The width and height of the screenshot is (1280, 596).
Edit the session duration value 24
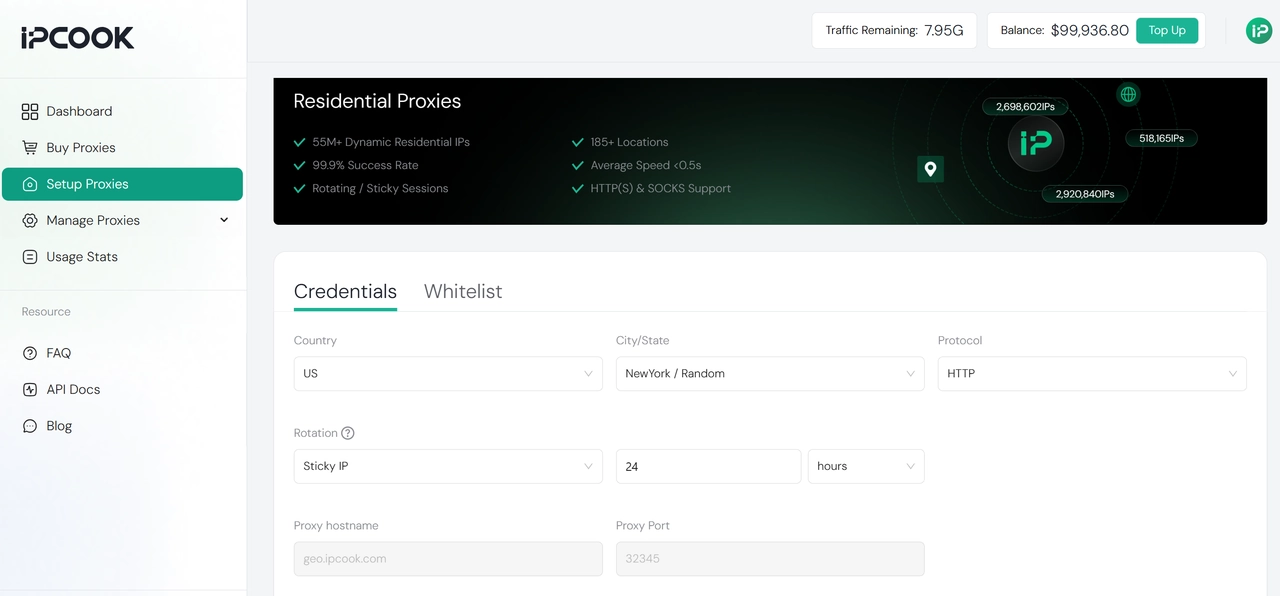coord(708,466)
